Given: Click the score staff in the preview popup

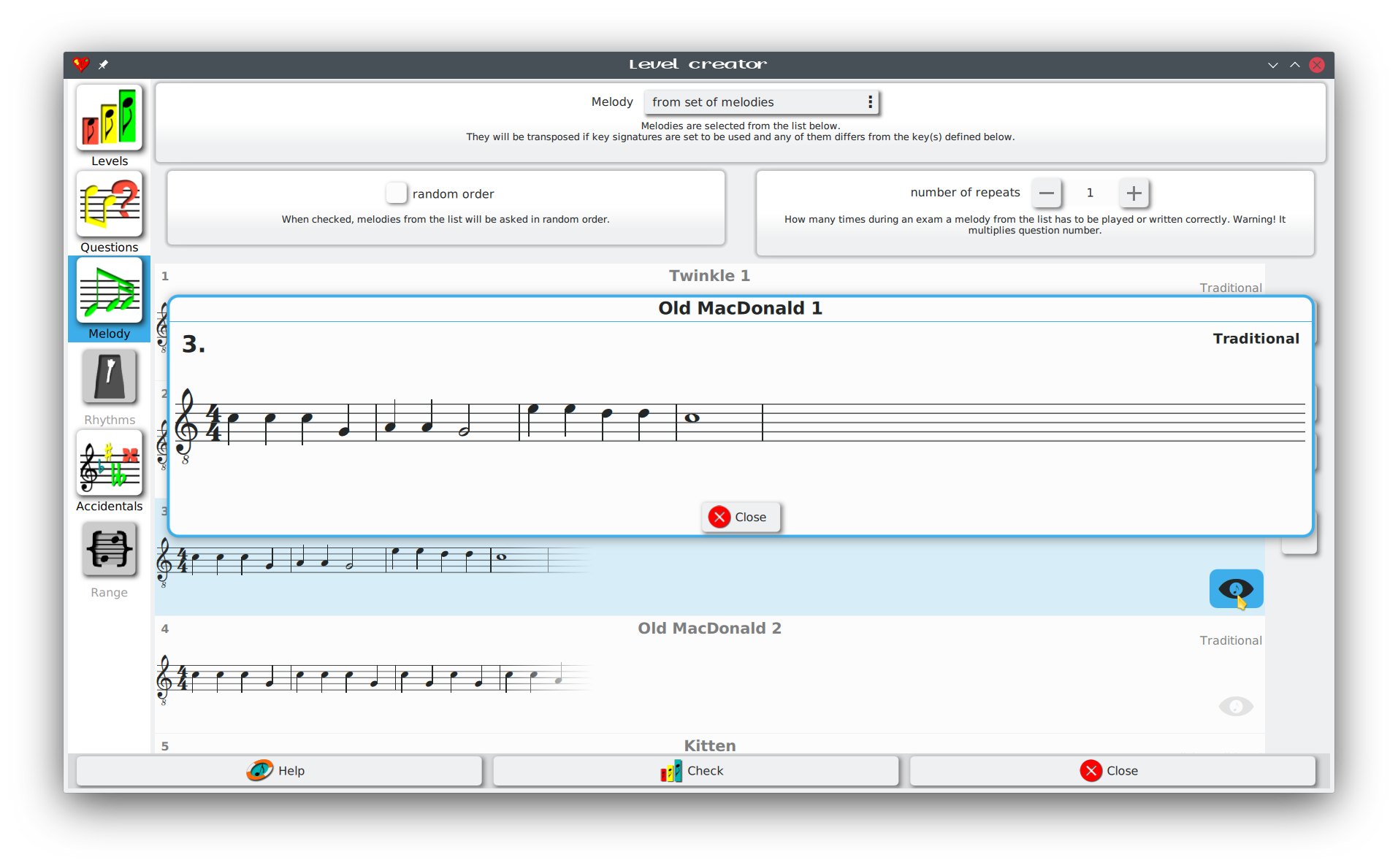Looking at the screenshot, I should (x=739, y=424).
